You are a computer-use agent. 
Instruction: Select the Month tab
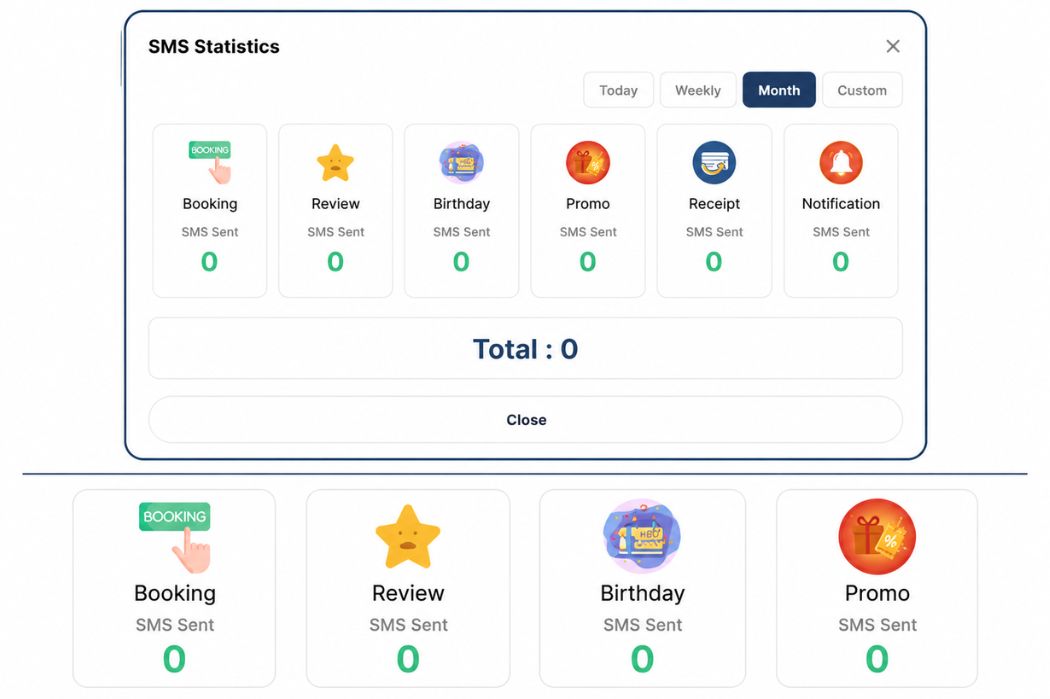[779, 90]
